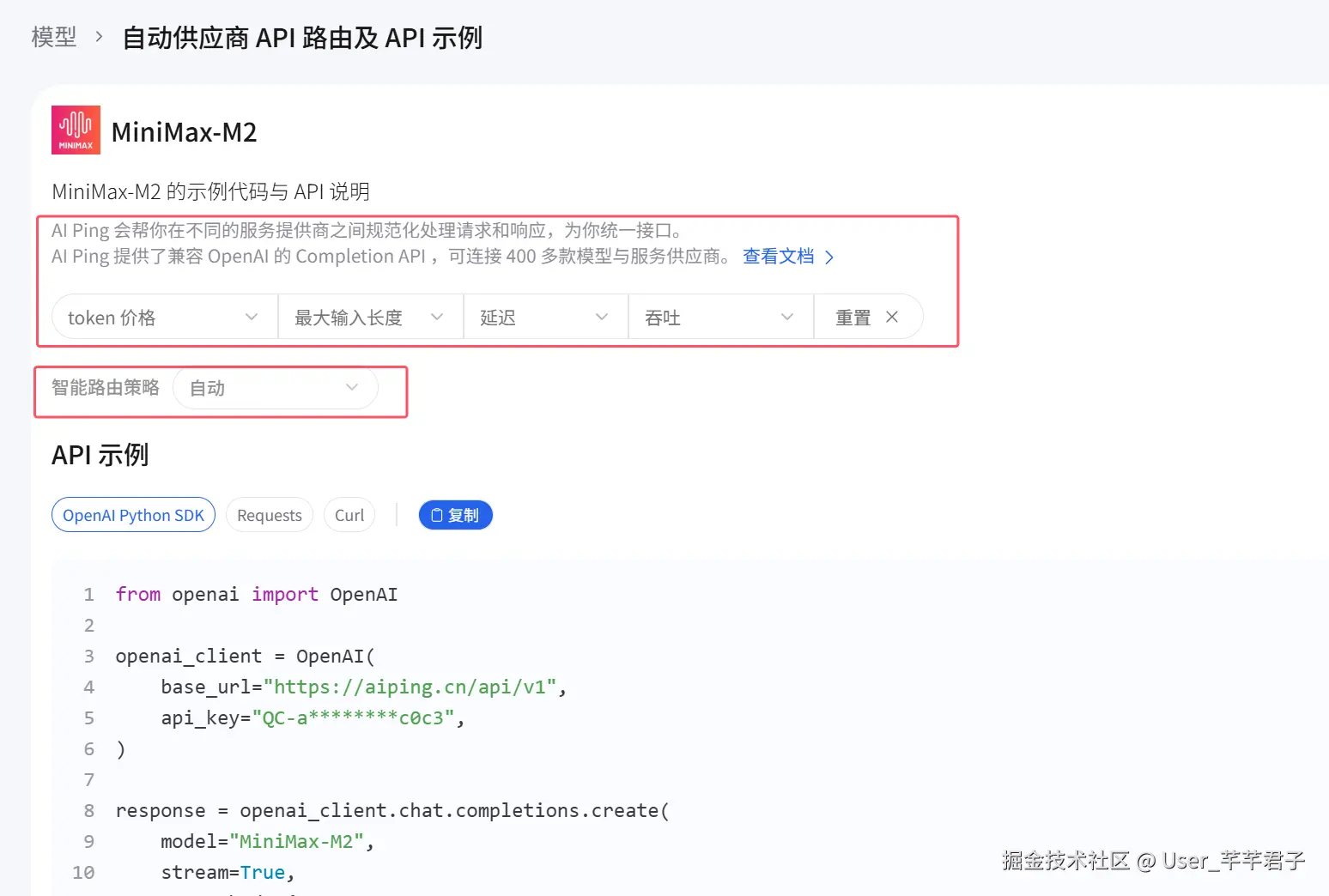Click the MiniMax logo icon
Image resolution: width=1329 pixels, height=896 pixels.
click(76, 130)
